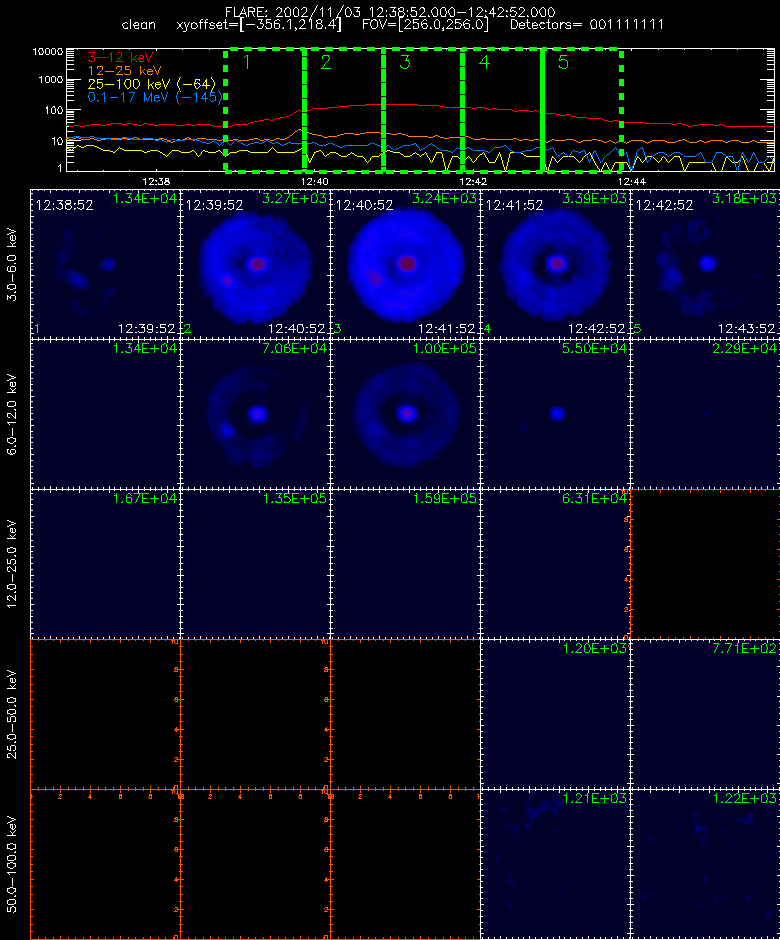Click the 3.24E+03 peak value label
780x940 pixels.
coord(445,198)
